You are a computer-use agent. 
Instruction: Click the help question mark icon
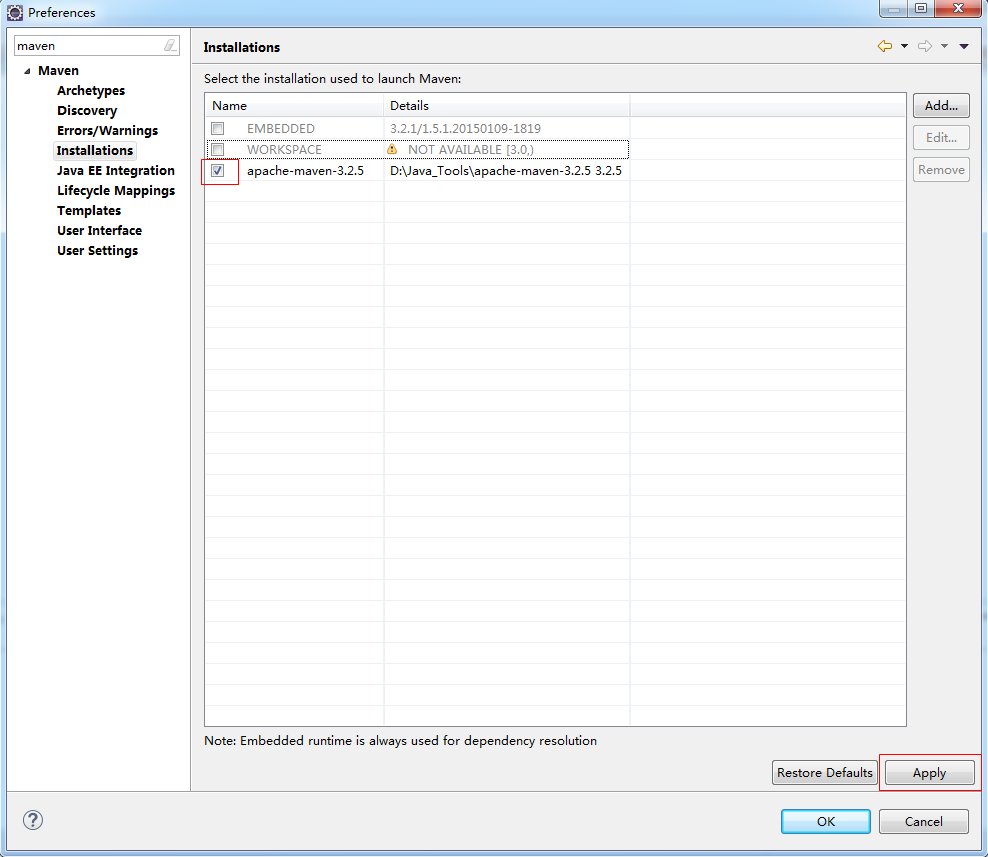click(x=33, y=820)
